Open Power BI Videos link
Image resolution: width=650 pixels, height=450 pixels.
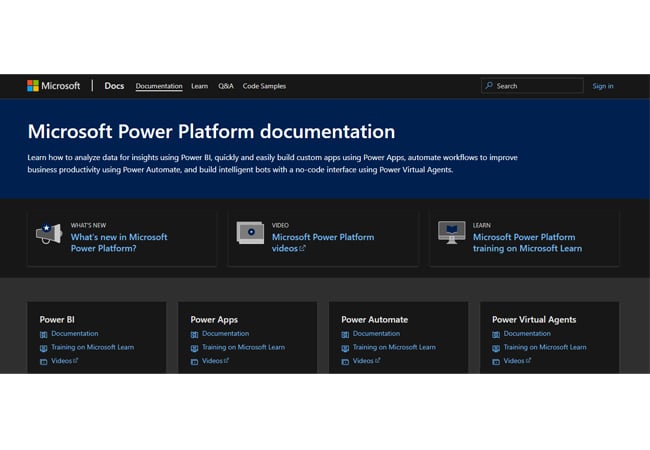click(64, 361)
